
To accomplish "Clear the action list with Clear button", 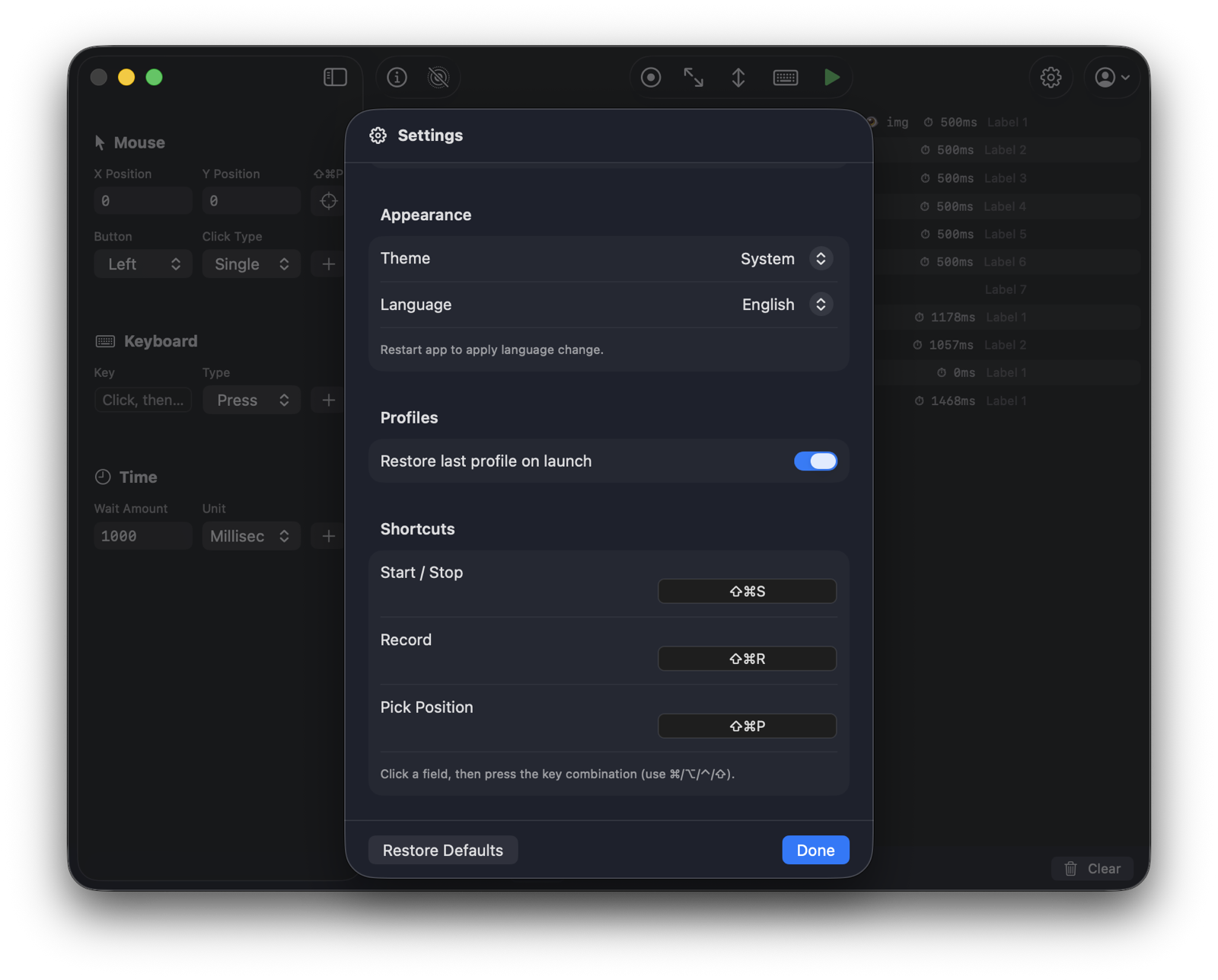I will click(x=1092, y=869).
